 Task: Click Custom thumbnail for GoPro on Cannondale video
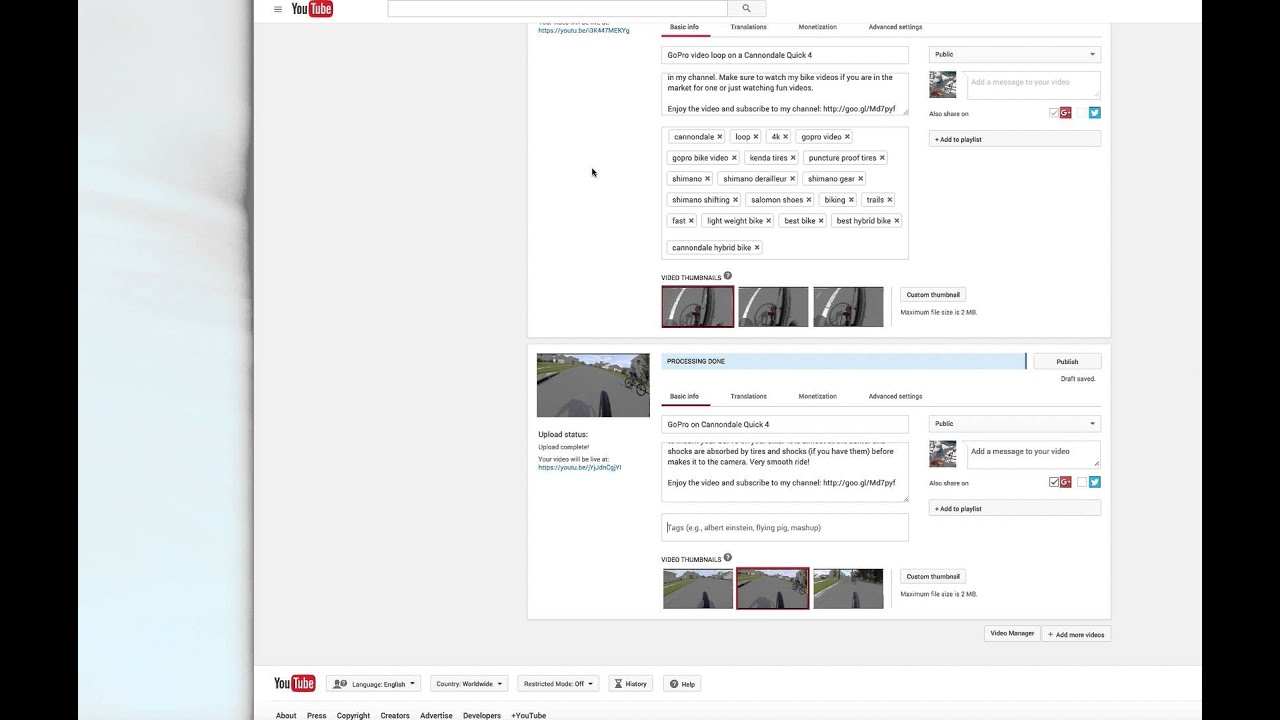tap(933, 577)
